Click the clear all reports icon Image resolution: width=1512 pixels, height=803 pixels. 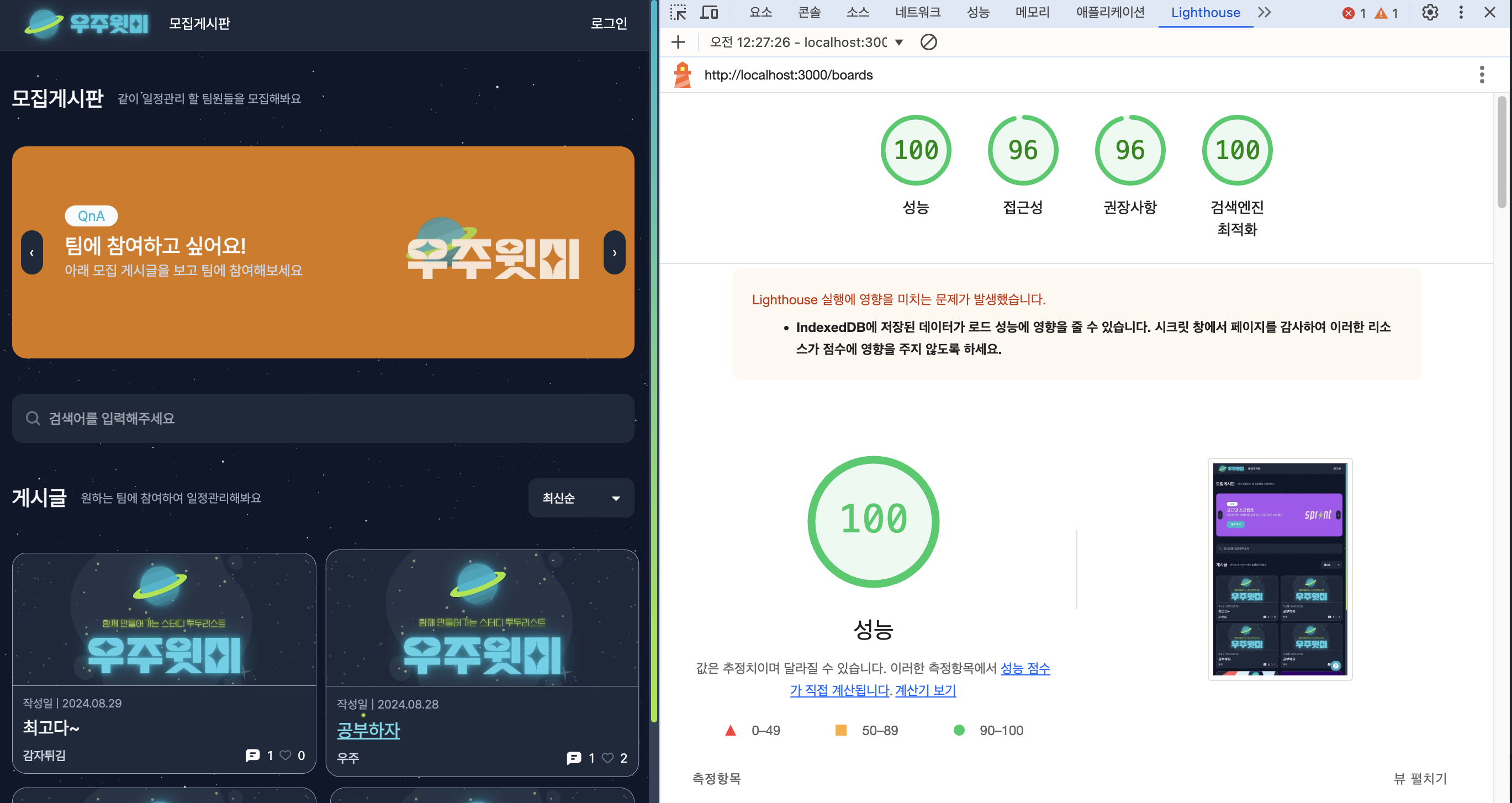(x=928, y=43)
